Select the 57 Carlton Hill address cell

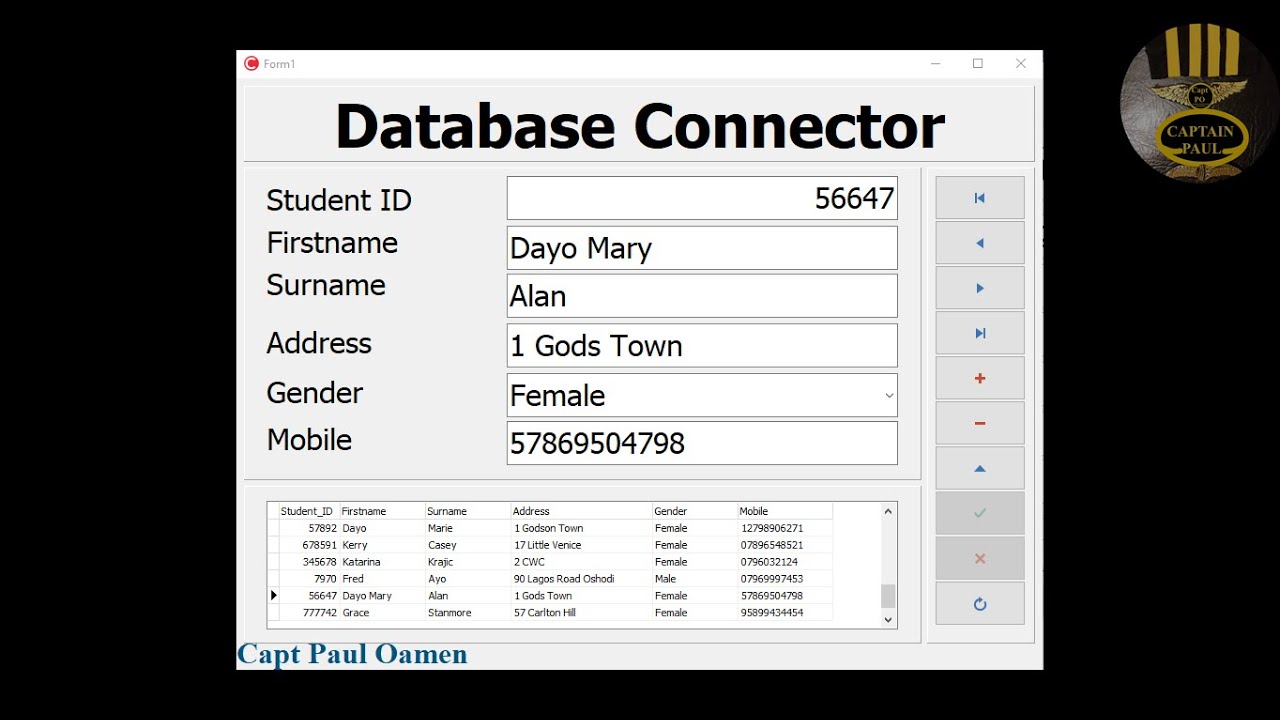pos(582,613)
